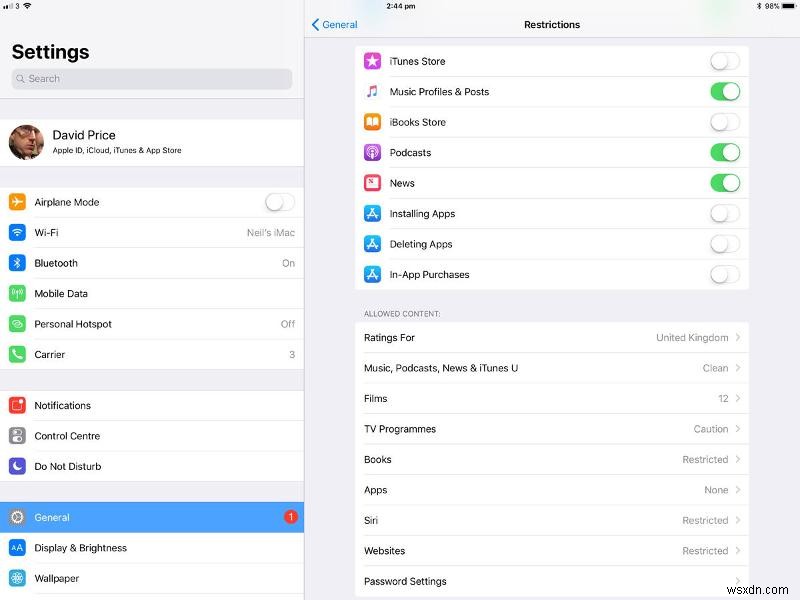This screenshot has width=800, height=600.
Task: Enable the iTunes Store toggle
Action: click(725, 61)
